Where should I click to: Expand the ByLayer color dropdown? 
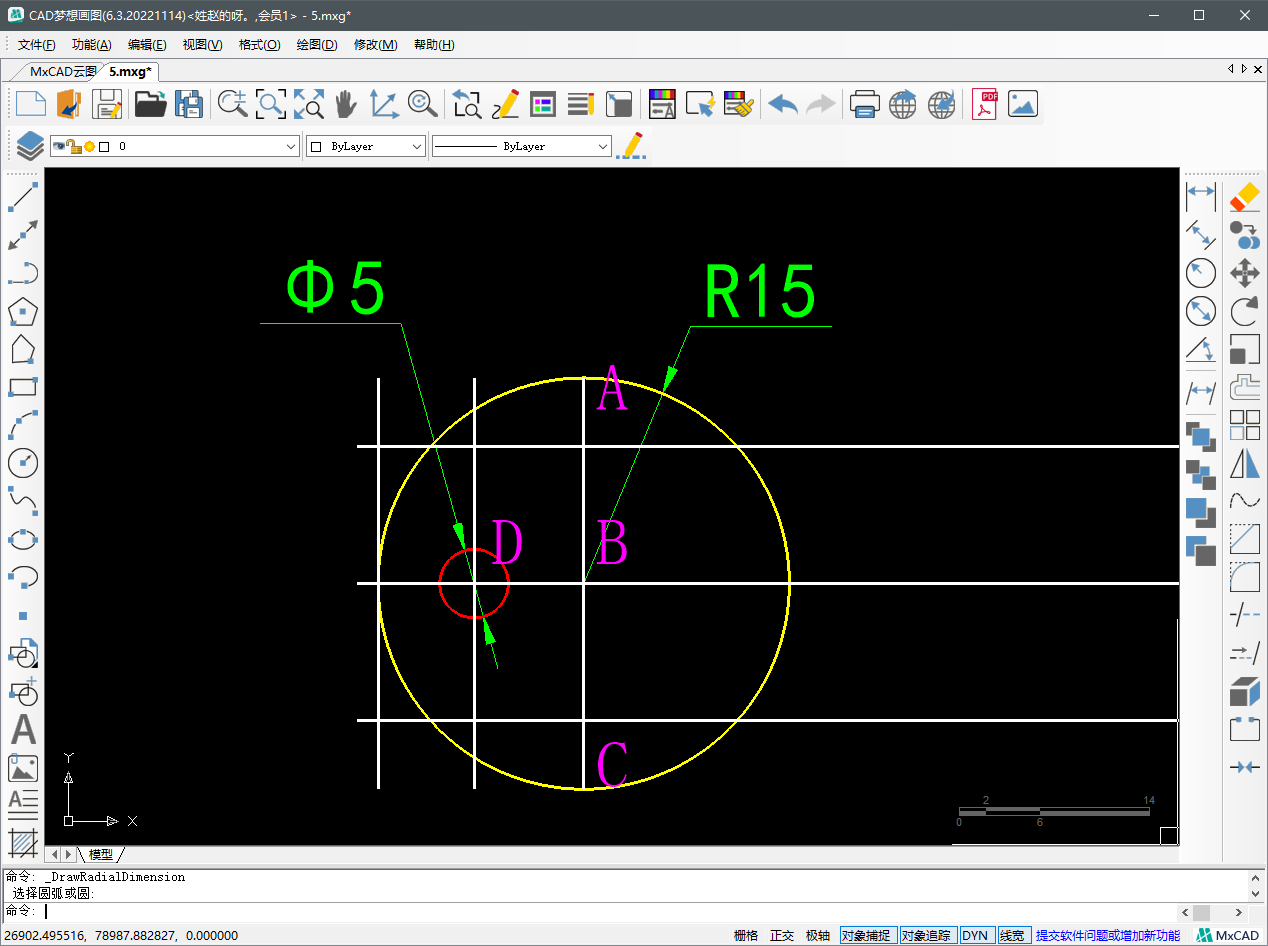click(418, 146)
